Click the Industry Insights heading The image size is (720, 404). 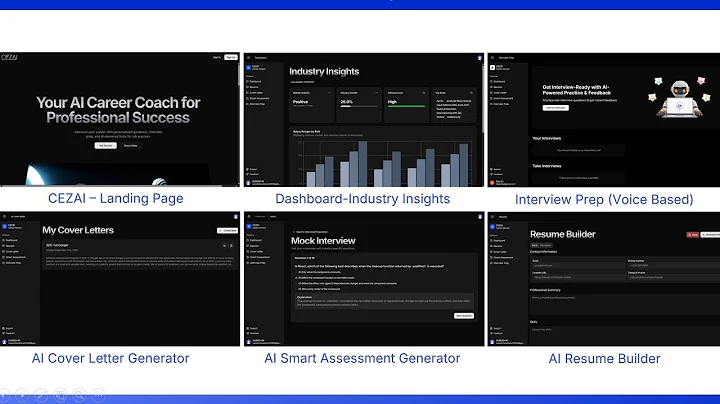[x=324, y=72]
